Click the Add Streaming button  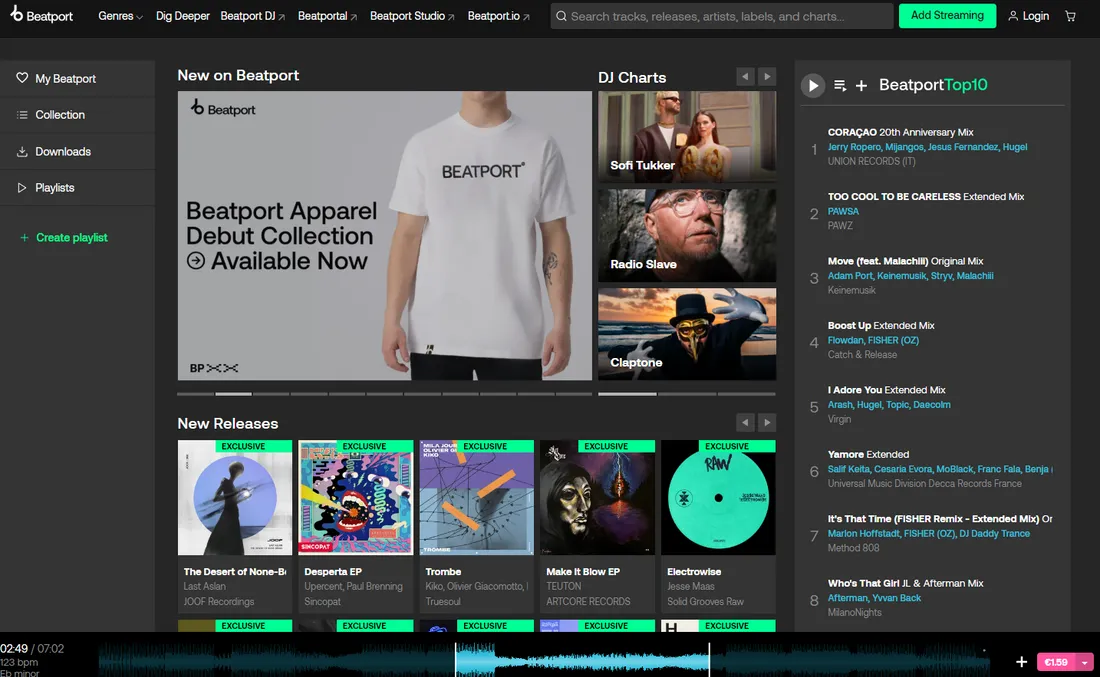tap(947, 15)
